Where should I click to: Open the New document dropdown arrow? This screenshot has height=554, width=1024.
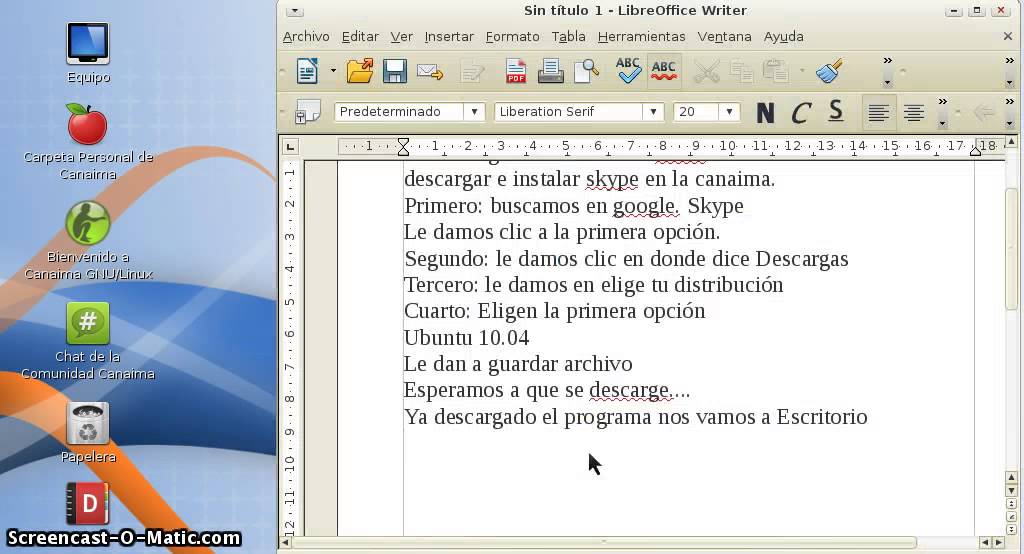(x=333, y=71)
